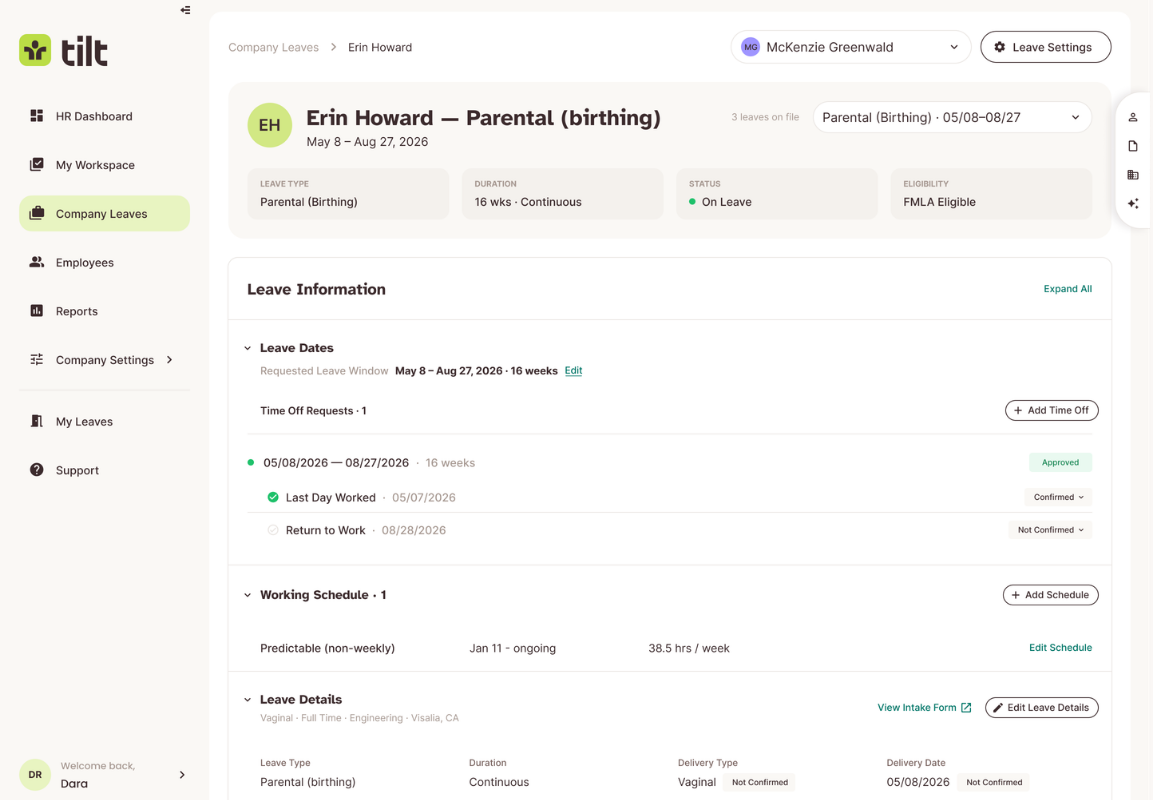
Task: Click sparkle AI icon in right panel
Action: click(1133, 204)
